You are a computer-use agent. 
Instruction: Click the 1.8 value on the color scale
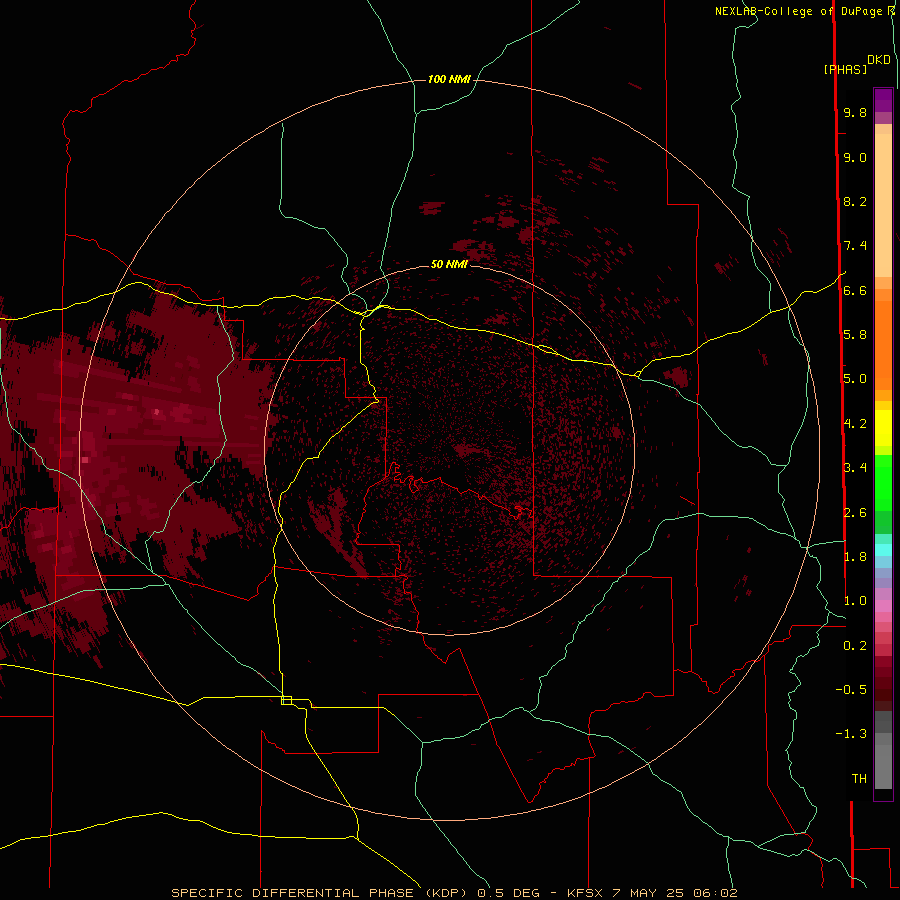click(x=855, y=556)
